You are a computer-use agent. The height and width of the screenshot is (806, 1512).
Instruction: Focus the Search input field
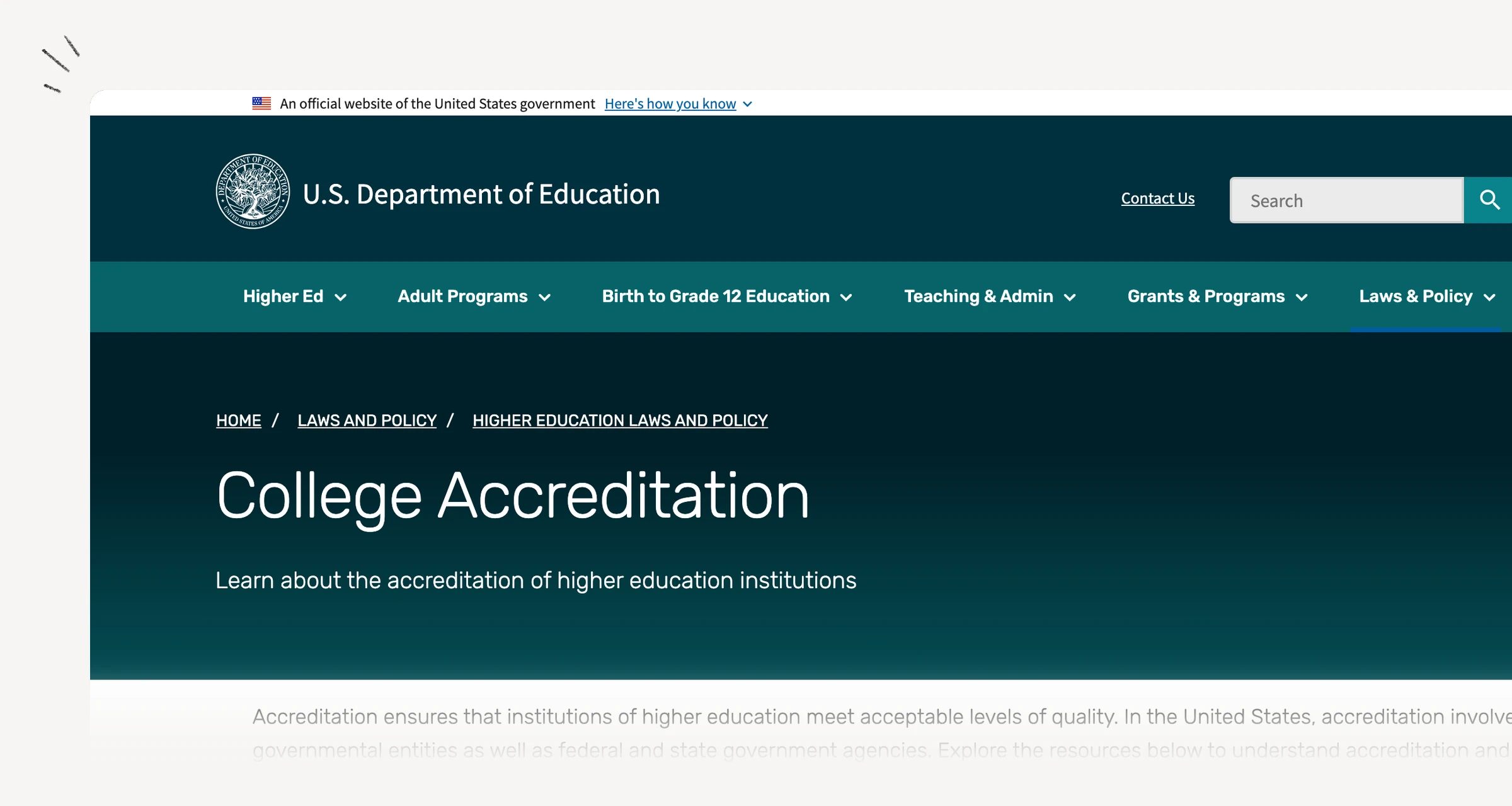point(1347,200)
